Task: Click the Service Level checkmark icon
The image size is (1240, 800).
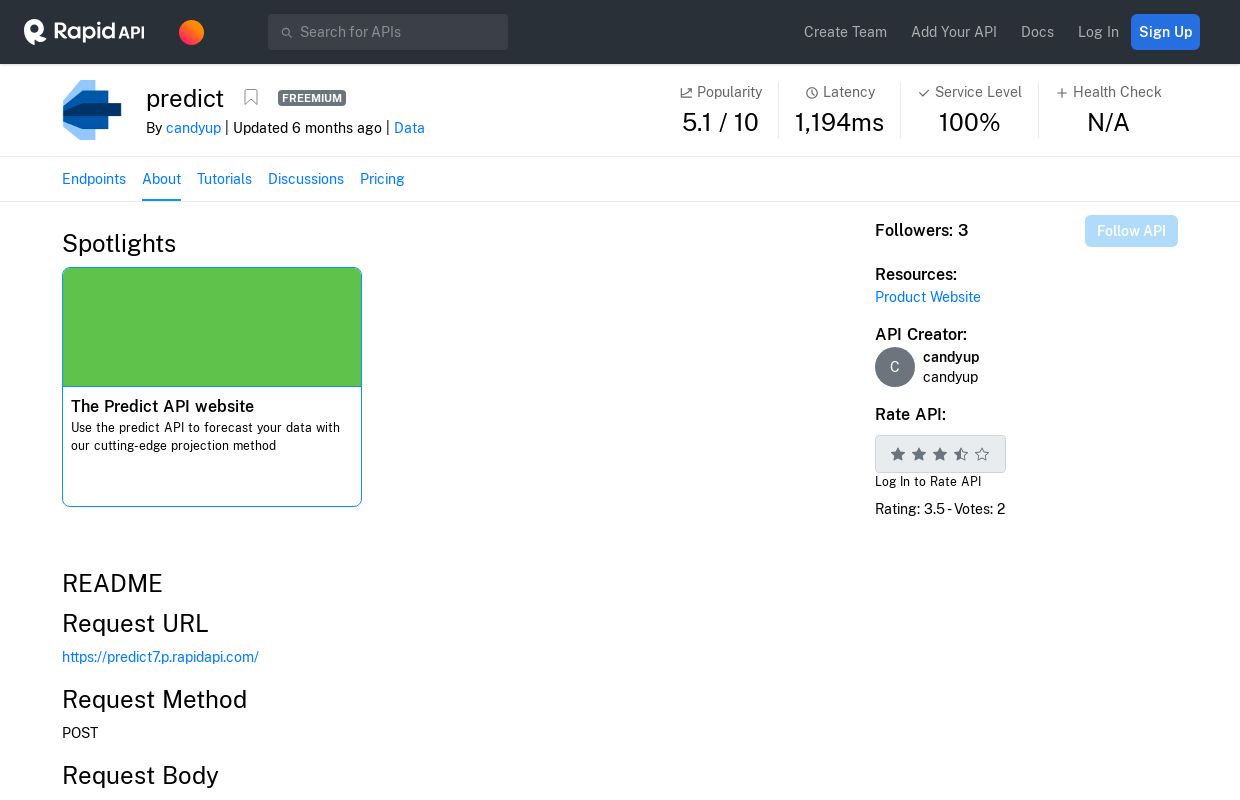Action: click(x=924, y=93)
